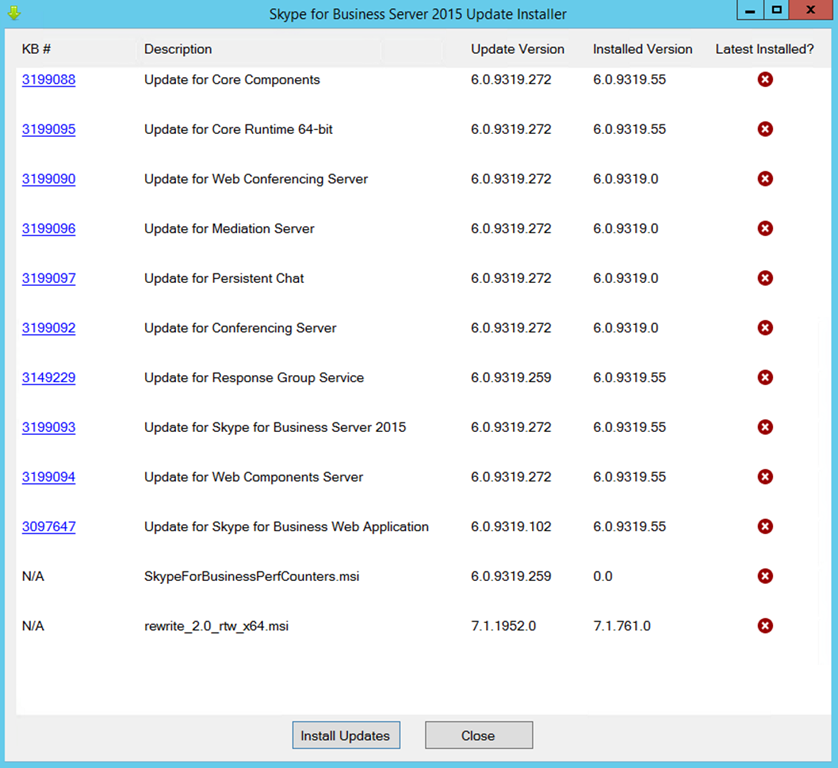
Task: Click the red X status icon for Core Components
Action: 765,80
